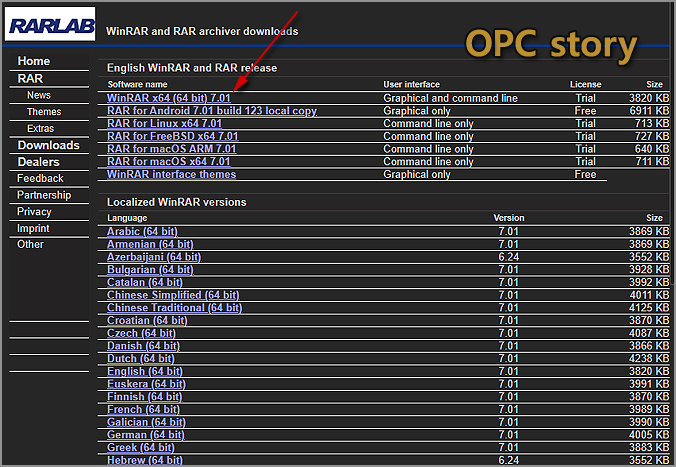Go to the News page
Viewport: 676px width, 467px height.
[x=39, y=95]
